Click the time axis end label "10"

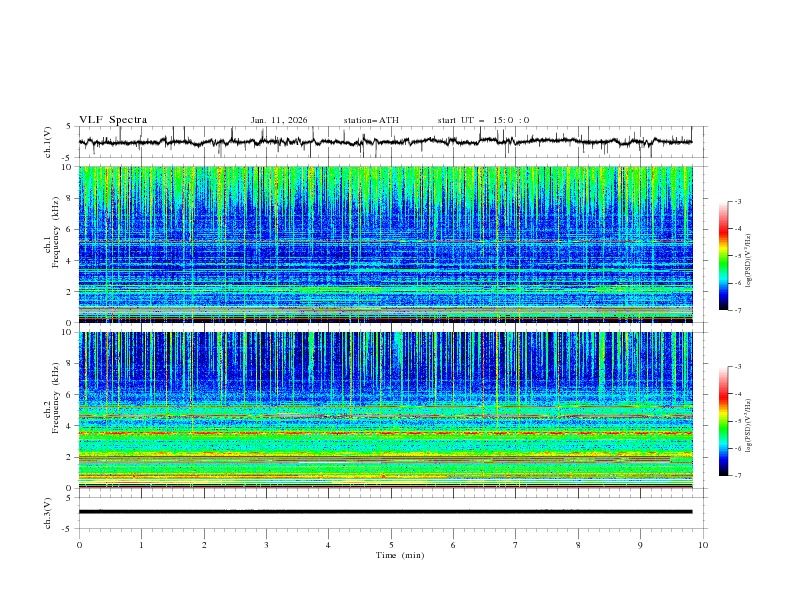click(x=703, y=545)
